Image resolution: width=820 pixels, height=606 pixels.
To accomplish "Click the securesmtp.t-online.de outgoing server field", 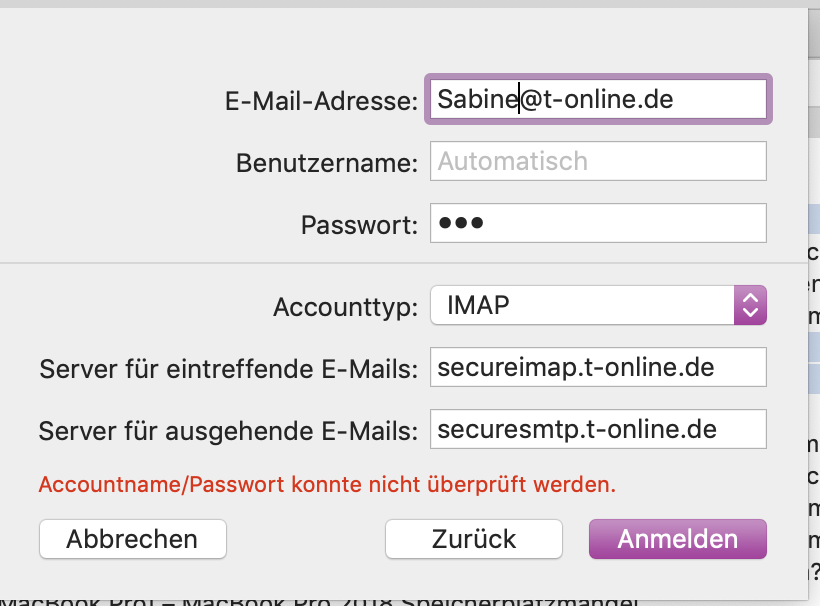I will click(598, 430).
